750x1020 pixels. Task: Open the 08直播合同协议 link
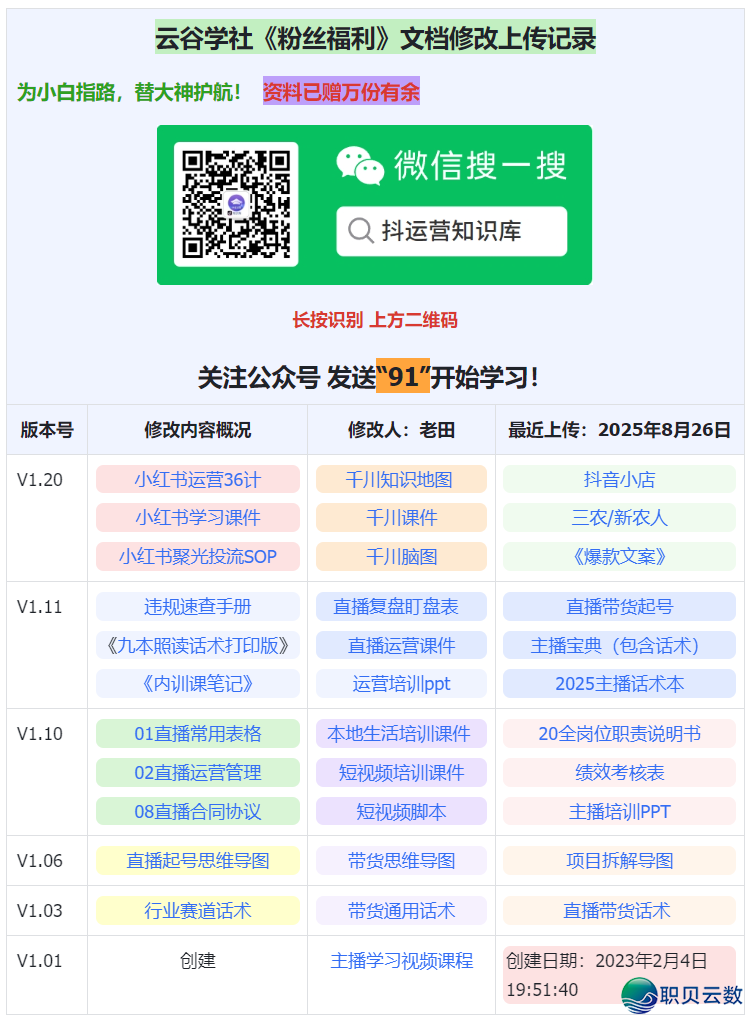[198, 811]
